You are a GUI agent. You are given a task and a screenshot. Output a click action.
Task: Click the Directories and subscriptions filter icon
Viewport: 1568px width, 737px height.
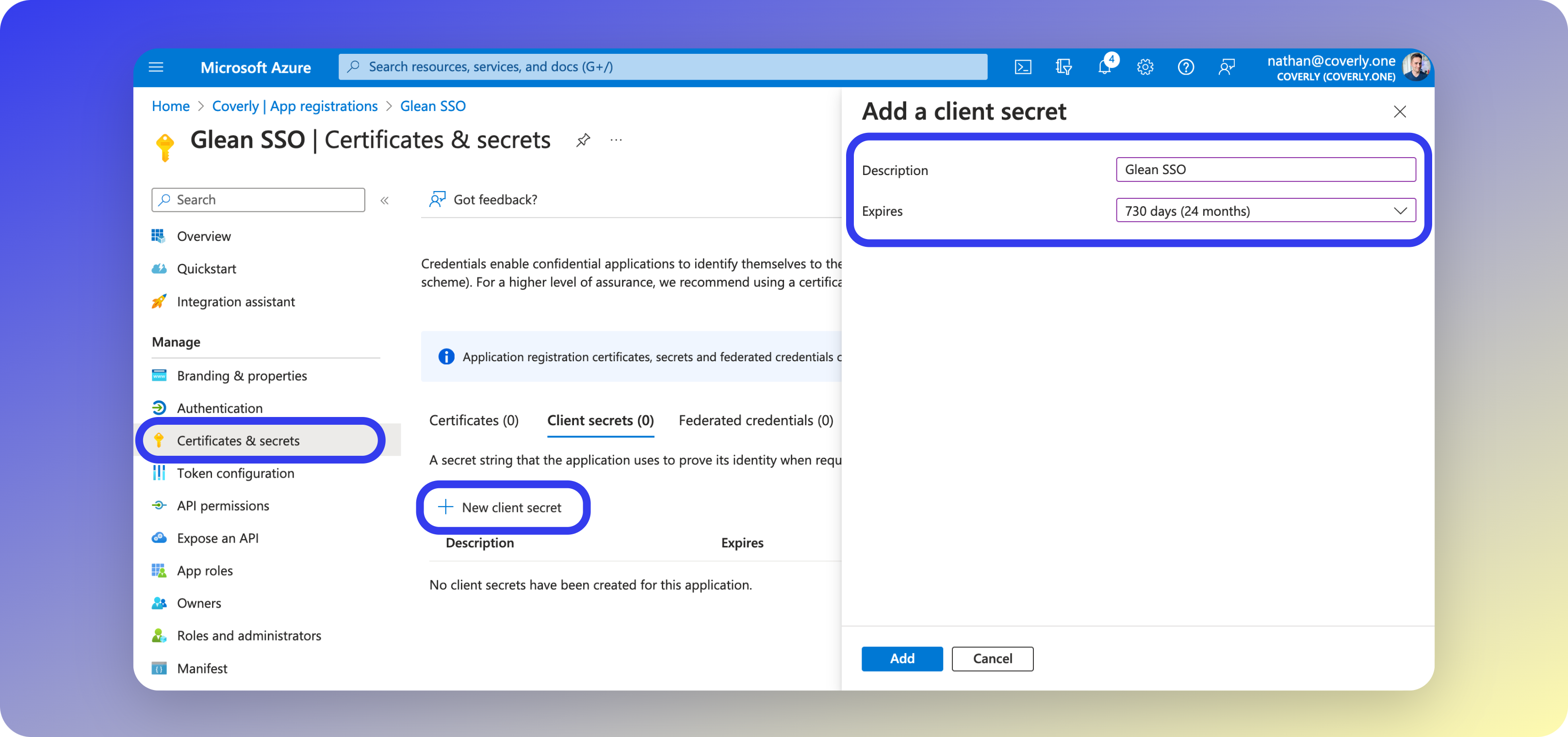pyautogui.click(x=1063, y=67)
